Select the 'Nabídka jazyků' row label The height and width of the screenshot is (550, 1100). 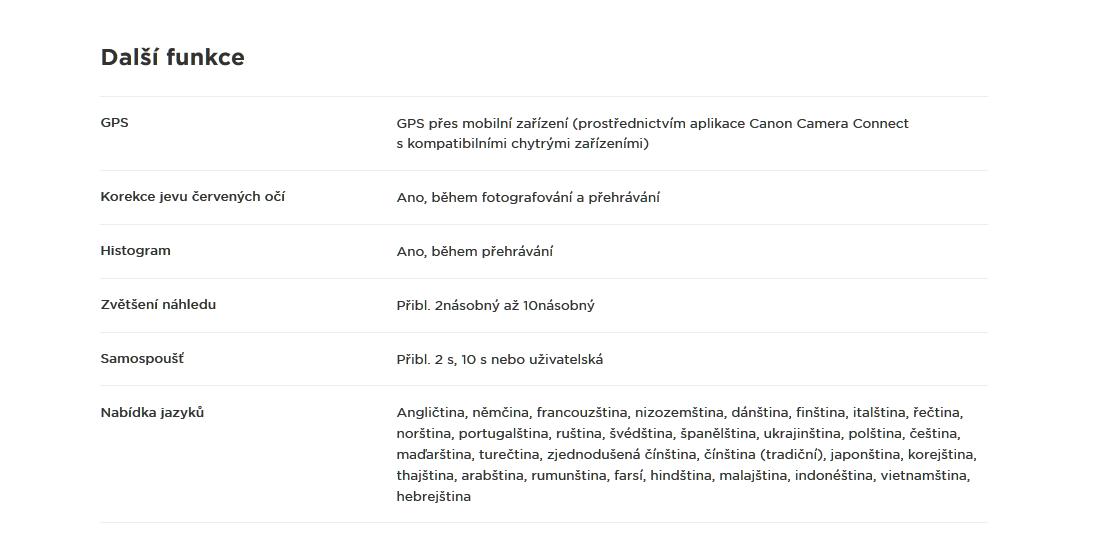[x=152, y=413]
